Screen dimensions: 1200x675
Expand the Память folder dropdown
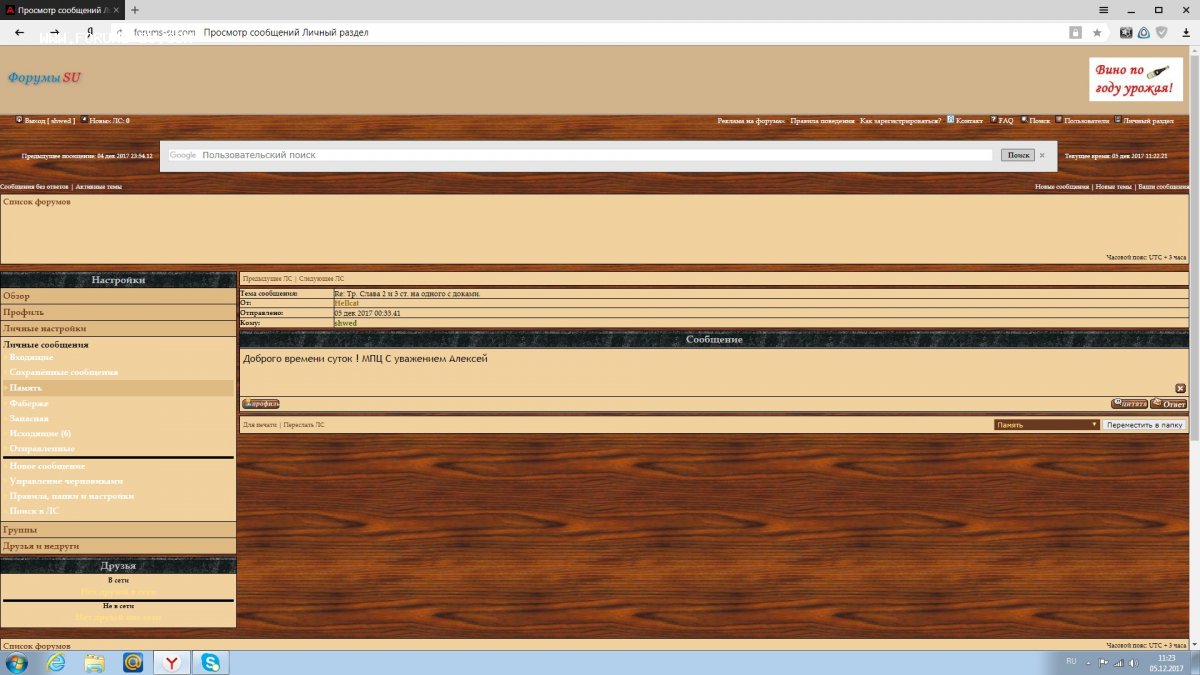click(x=1047, y=425)
